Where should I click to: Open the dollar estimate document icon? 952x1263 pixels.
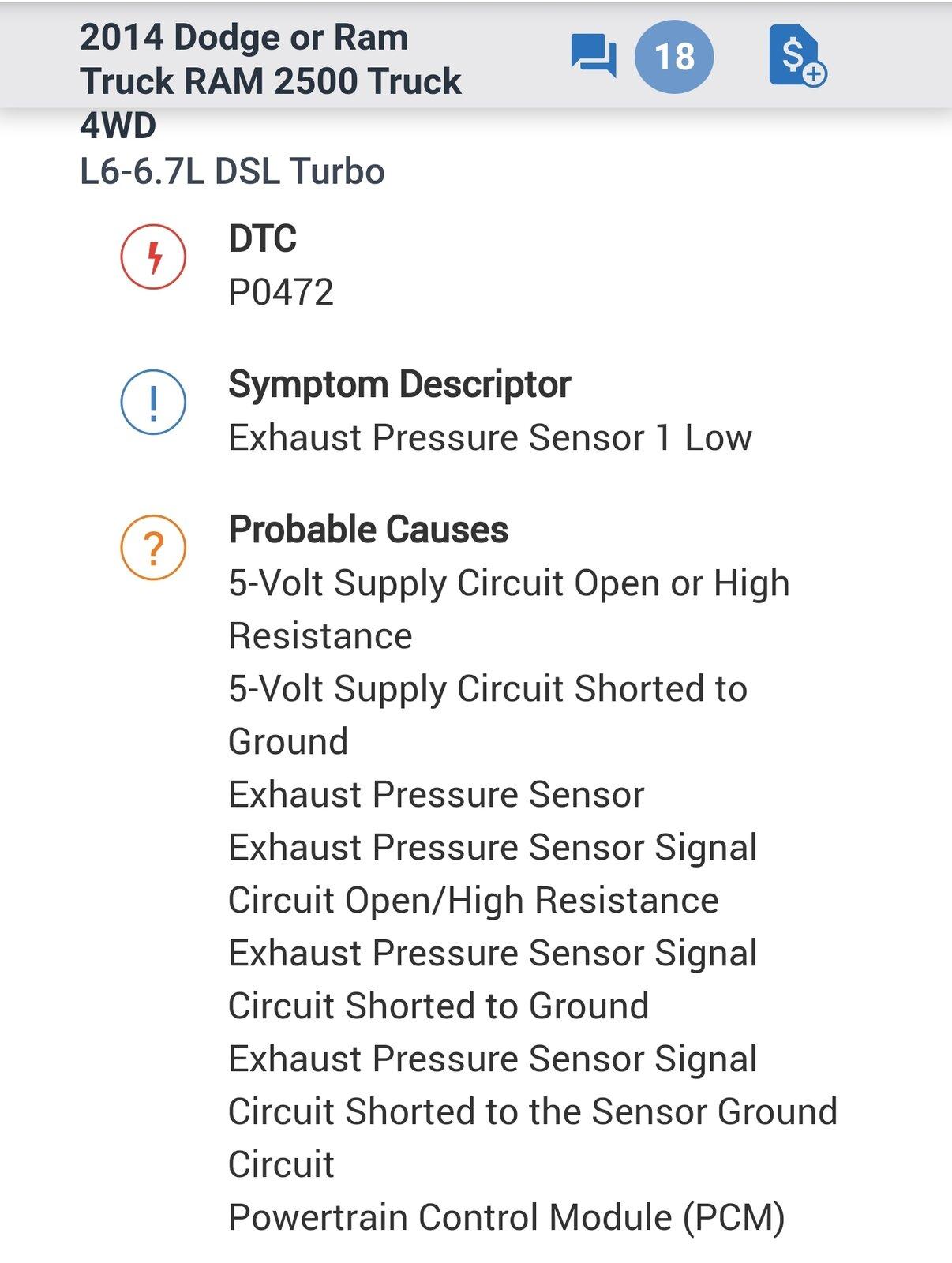click(x=796, y=55)
